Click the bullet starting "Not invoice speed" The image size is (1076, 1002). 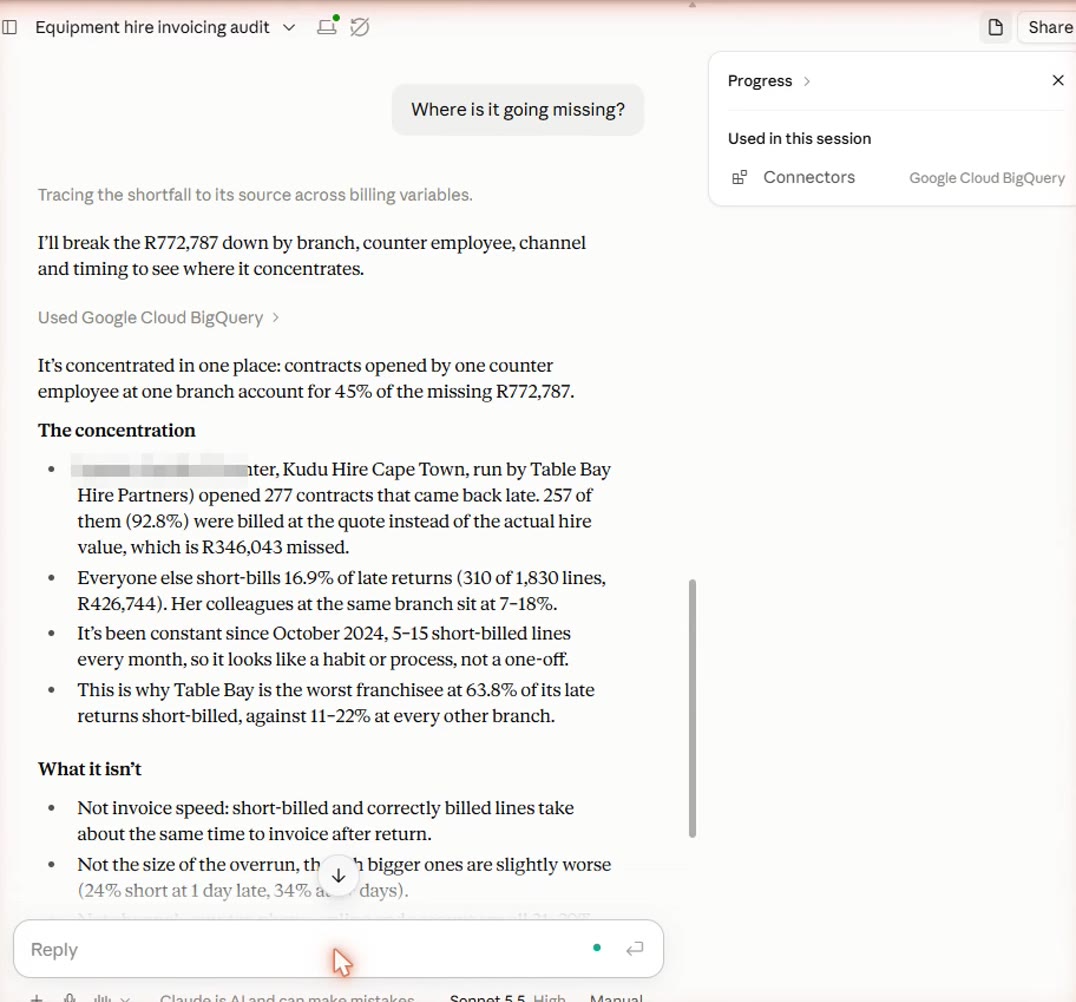(325, 821)
